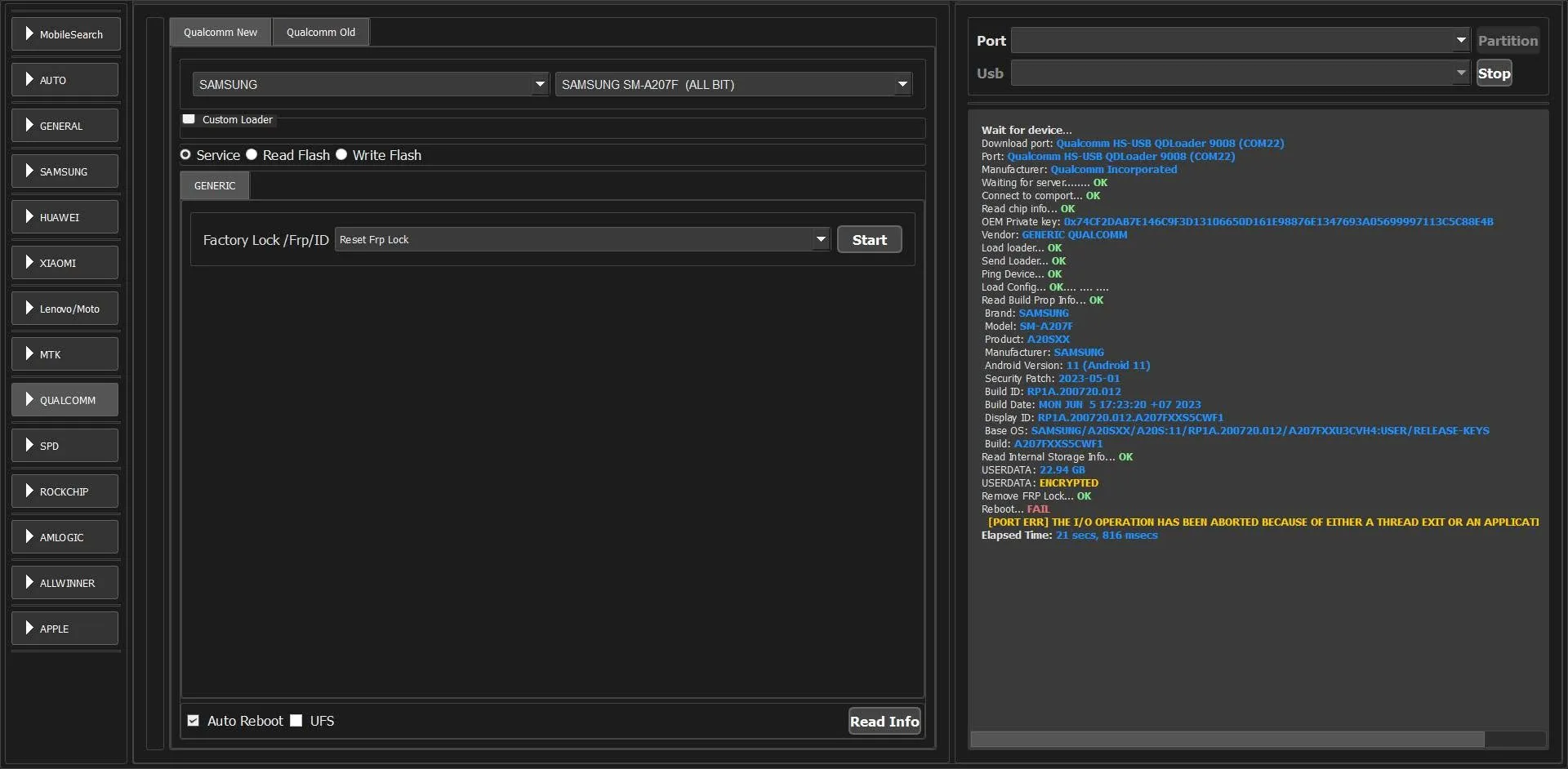
Task: Click the 'Reboot... FAIL' log line
Action: point(1015,509)
